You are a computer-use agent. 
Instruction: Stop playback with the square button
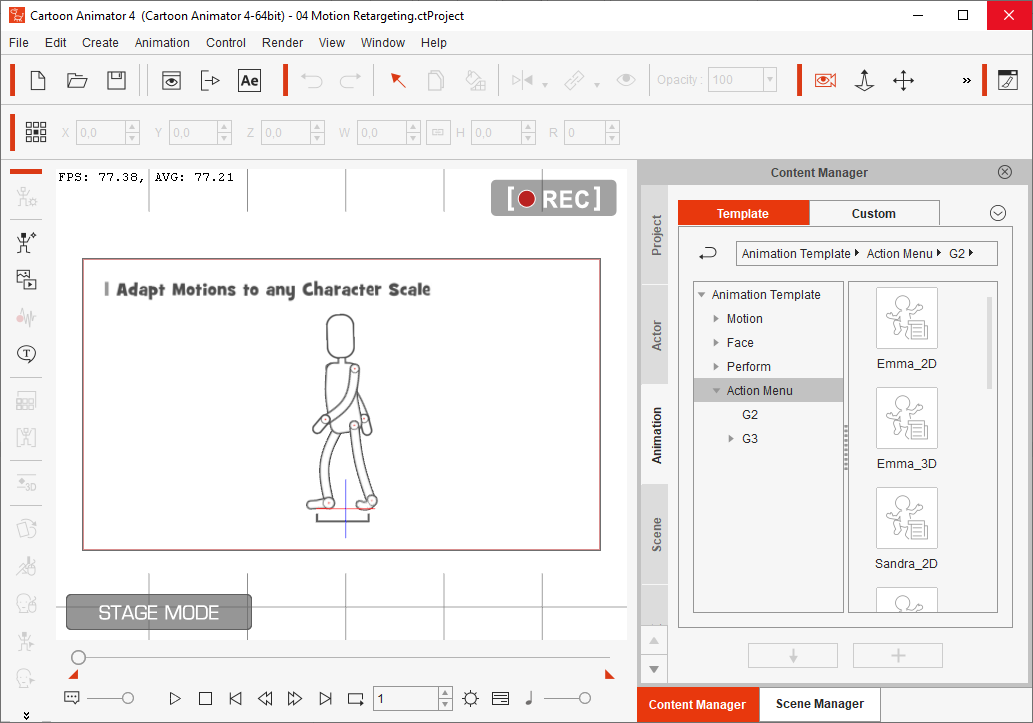click(206, 699)
